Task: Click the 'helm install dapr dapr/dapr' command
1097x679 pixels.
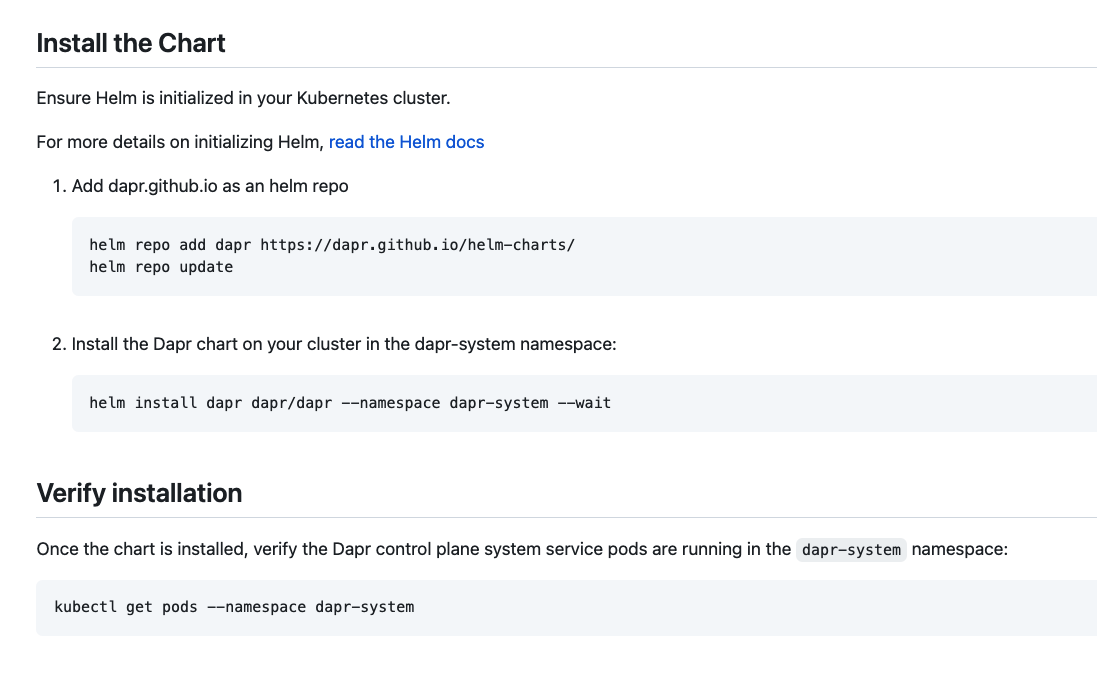Action: [x=350, y=403]
